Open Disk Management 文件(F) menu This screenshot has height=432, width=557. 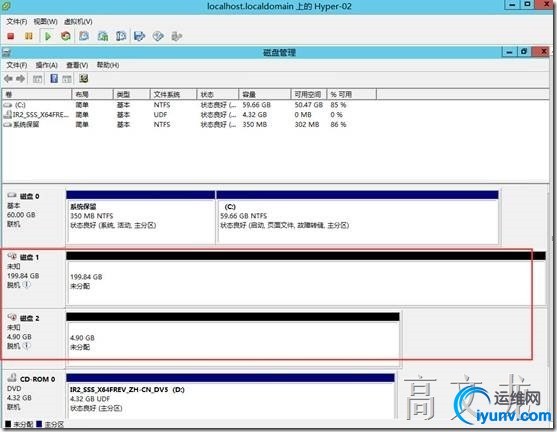[x=16, y=65]
